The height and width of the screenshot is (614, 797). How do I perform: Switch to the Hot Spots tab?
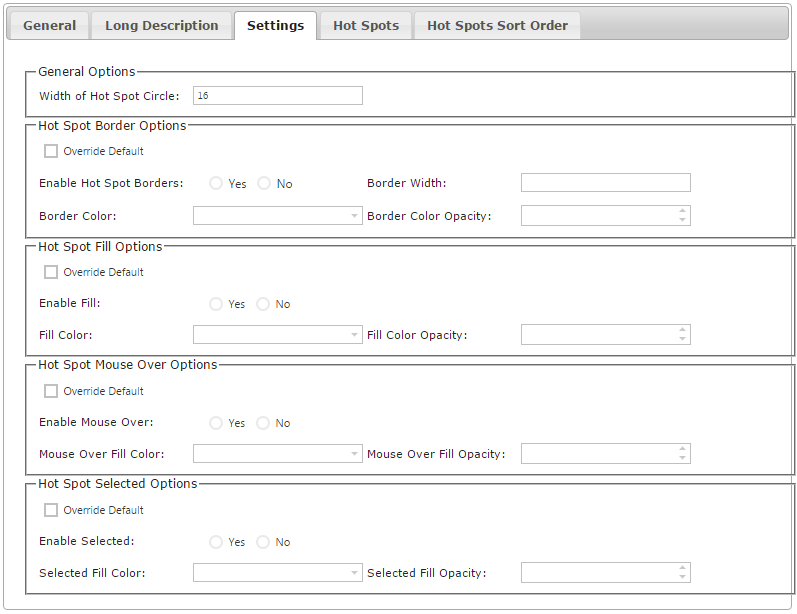[x=366, y=25]
